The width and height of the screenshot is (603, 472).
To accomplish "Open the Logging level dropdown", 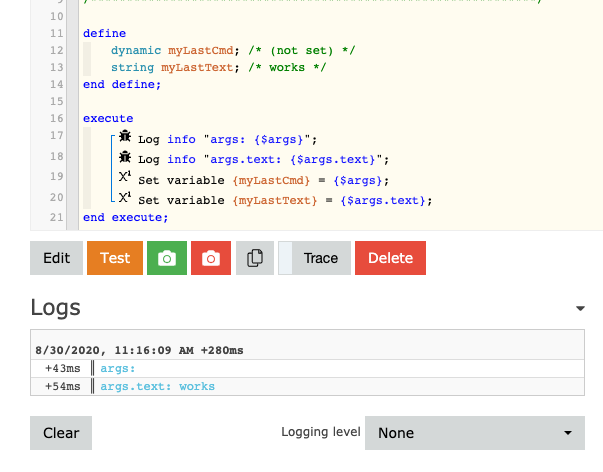I will (x=475, y=433).
